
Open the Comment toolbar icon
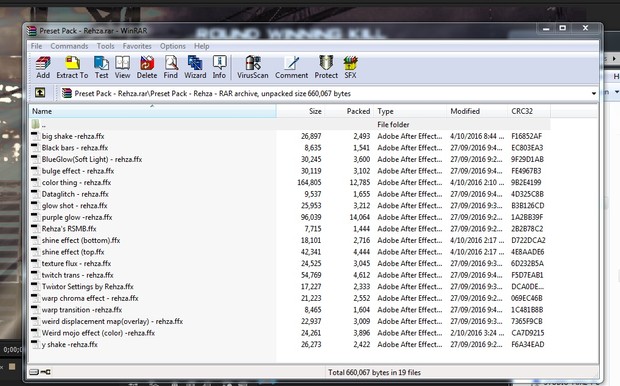coord(291,67)
